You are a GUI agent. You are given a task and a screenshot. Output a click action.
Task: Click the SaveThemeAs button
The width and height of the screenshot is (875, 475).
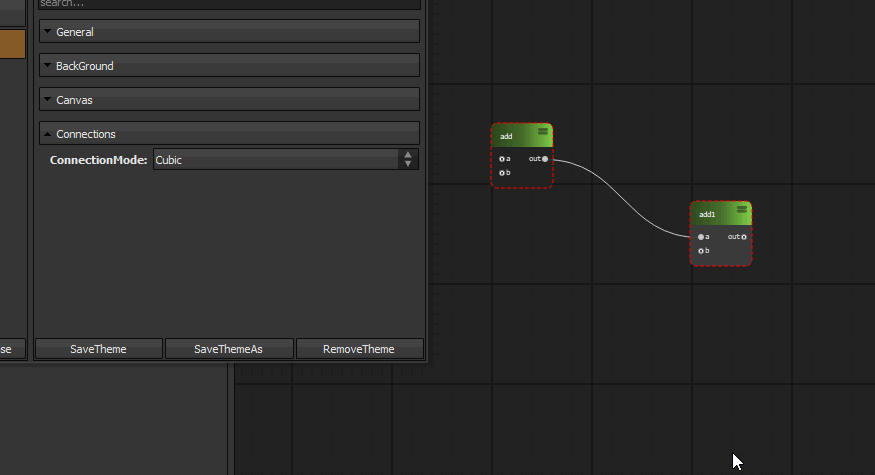[x=228, y=349]
